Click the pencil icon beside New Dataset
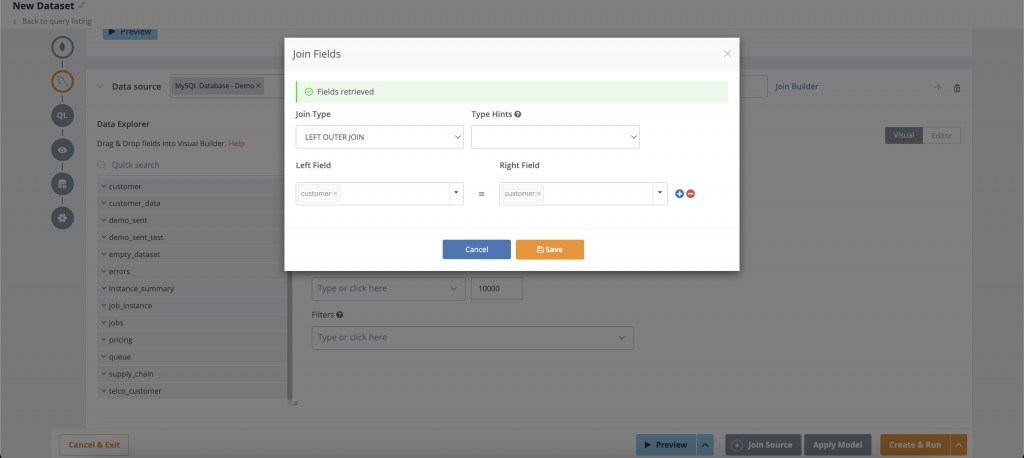This screenshot has width=1024, height=458. click(x=82, y=5)
